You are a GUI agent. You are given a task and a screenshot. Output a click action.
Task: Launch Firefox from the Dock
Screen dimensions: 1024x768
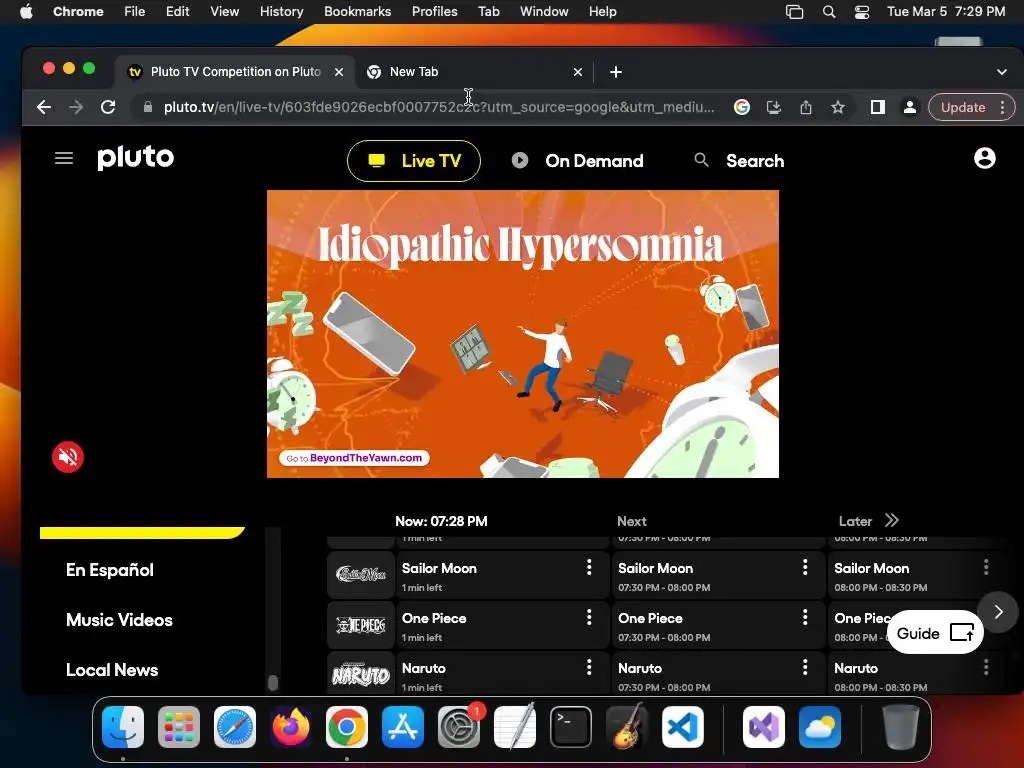291,727
